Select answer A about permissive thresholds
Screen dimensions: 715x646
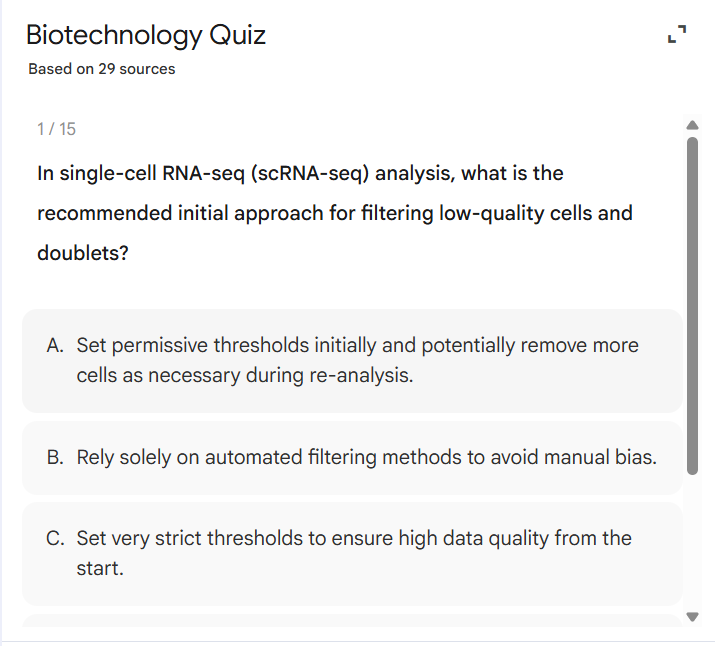pos(352,361)
